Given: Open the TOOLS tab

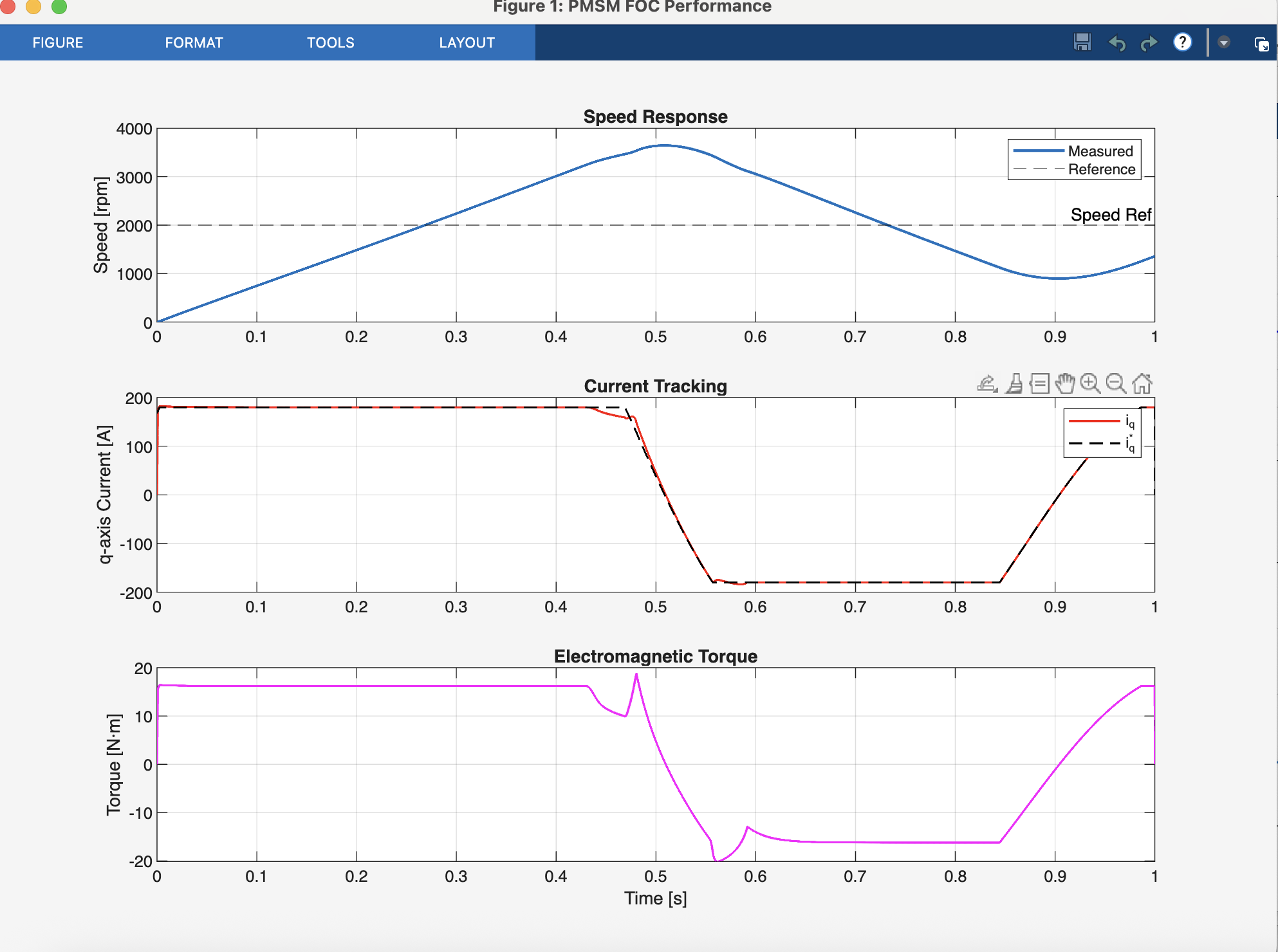Looking at the screenshot, I should 330,42.
